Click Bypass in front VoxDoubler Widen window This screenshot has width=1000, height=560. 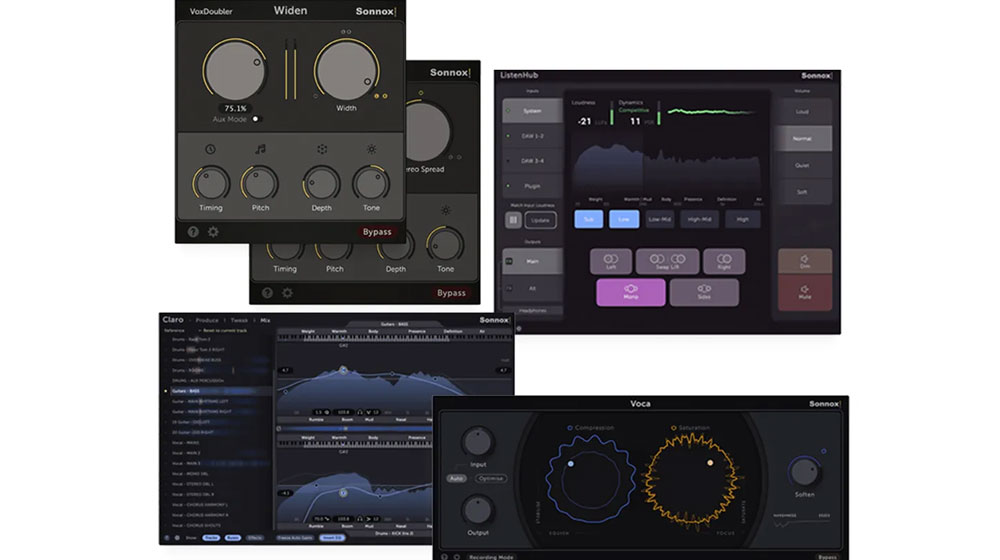(377, 232)
